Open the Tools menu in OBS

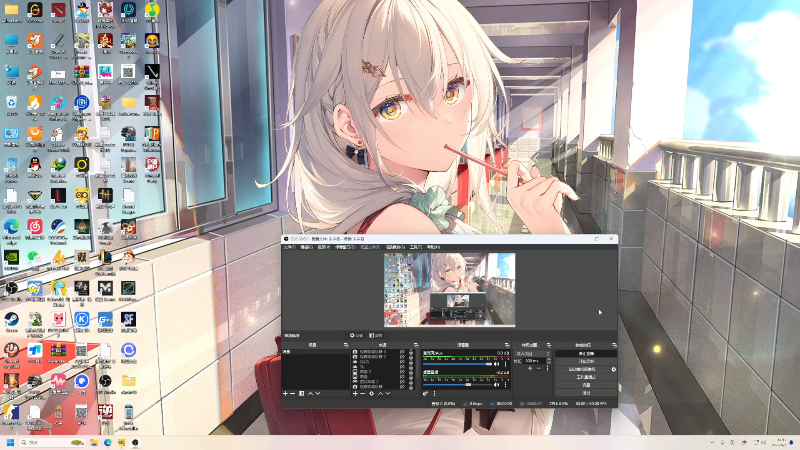tap(416, 247)
